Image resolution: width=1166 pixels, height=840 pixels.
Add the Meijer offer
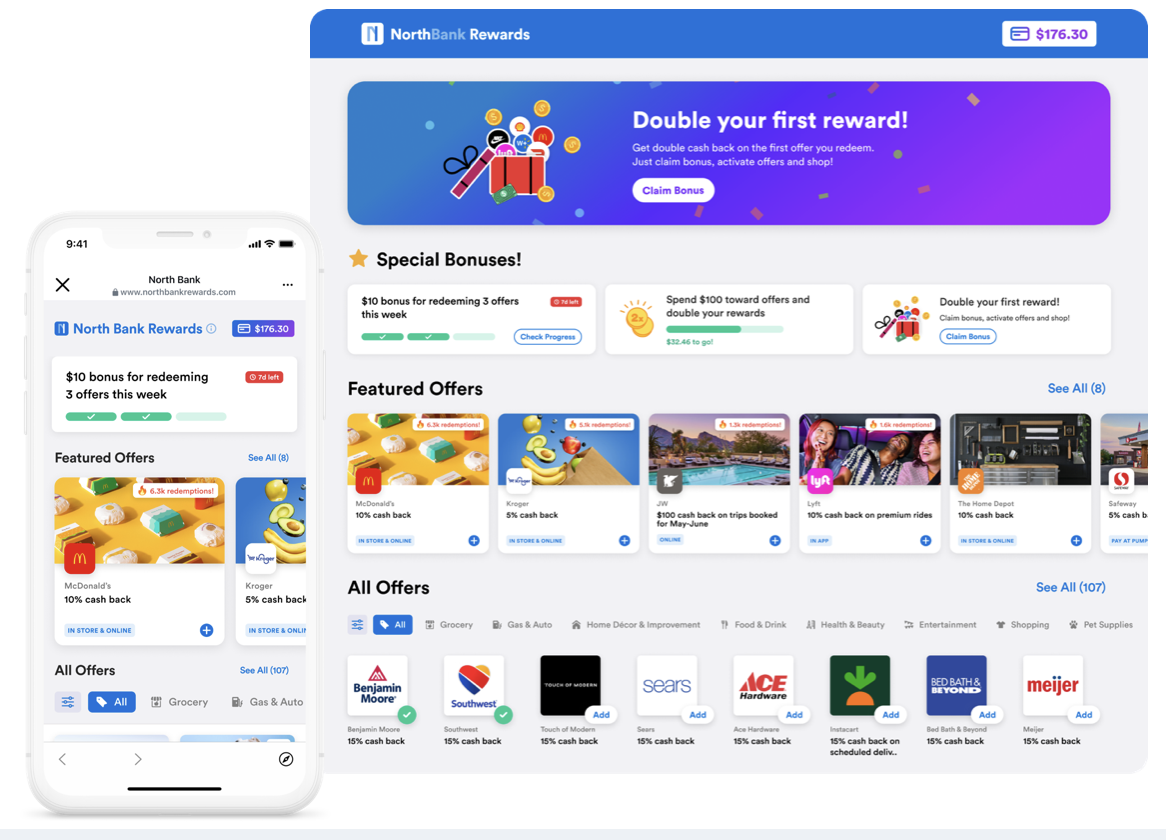(1083, 714)
